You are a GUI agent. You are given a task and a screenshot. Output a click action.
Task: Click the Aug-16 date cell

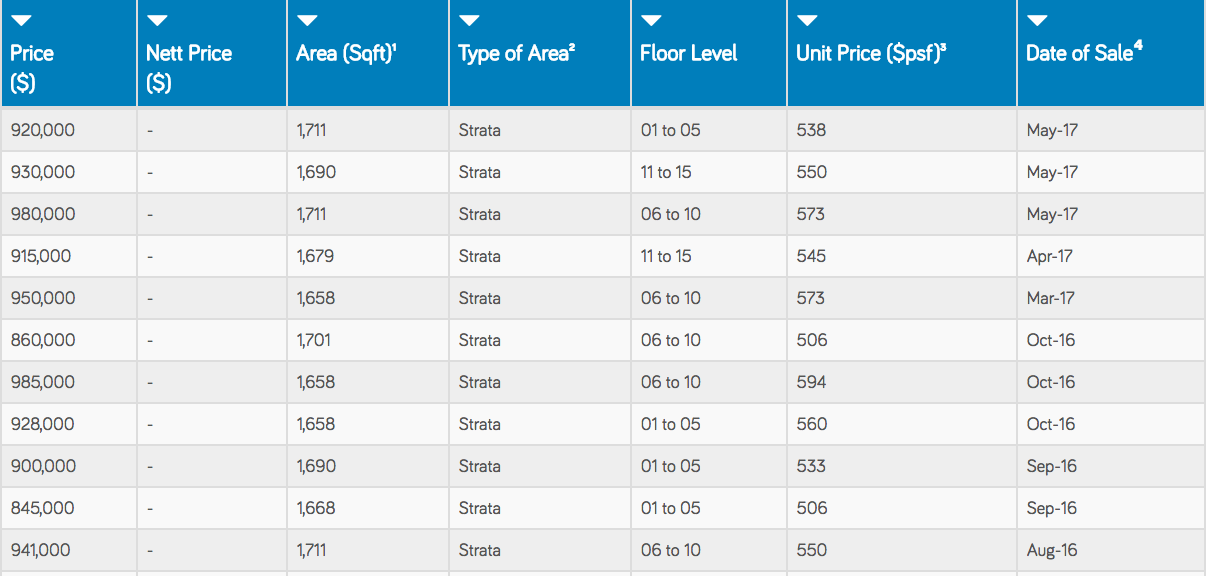(x=1111, y=550)
